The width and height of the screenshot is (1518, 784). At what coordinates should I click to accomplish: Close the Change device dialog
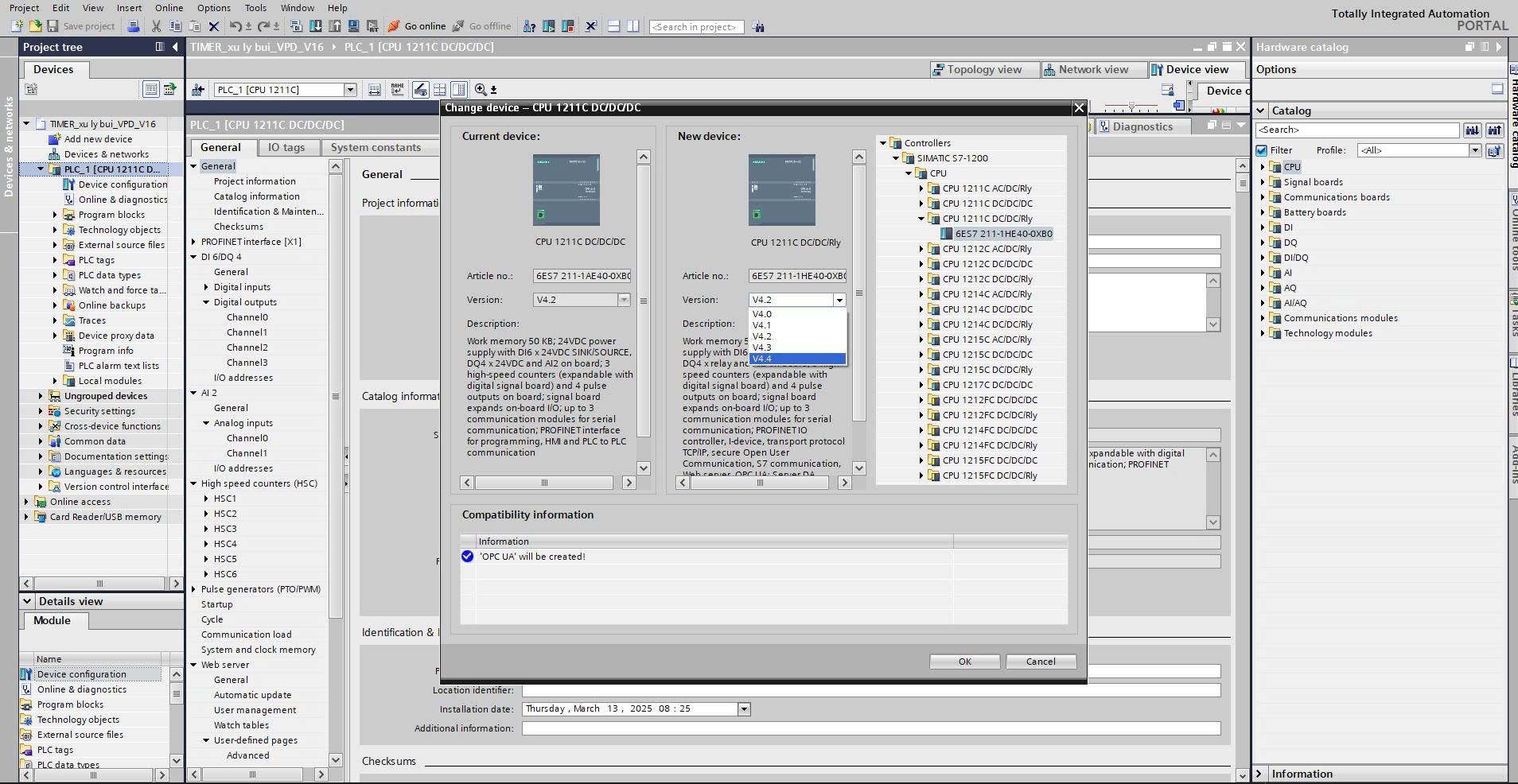point(1079,108)
